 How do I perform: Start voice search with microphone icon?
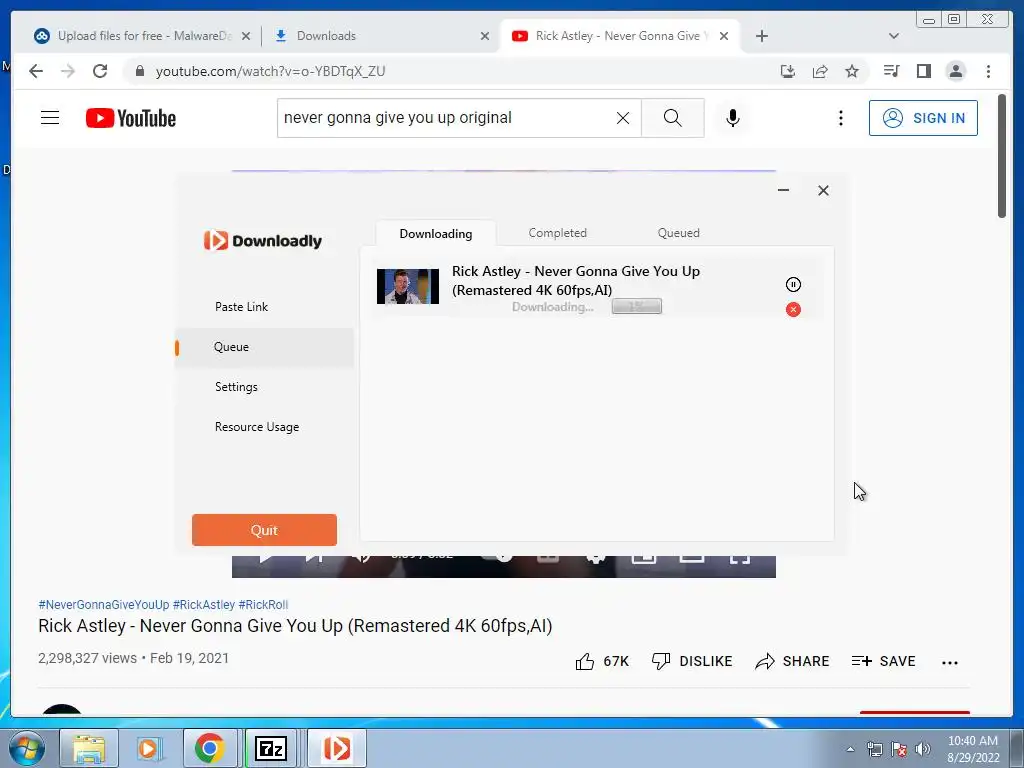tap(733, 118)
